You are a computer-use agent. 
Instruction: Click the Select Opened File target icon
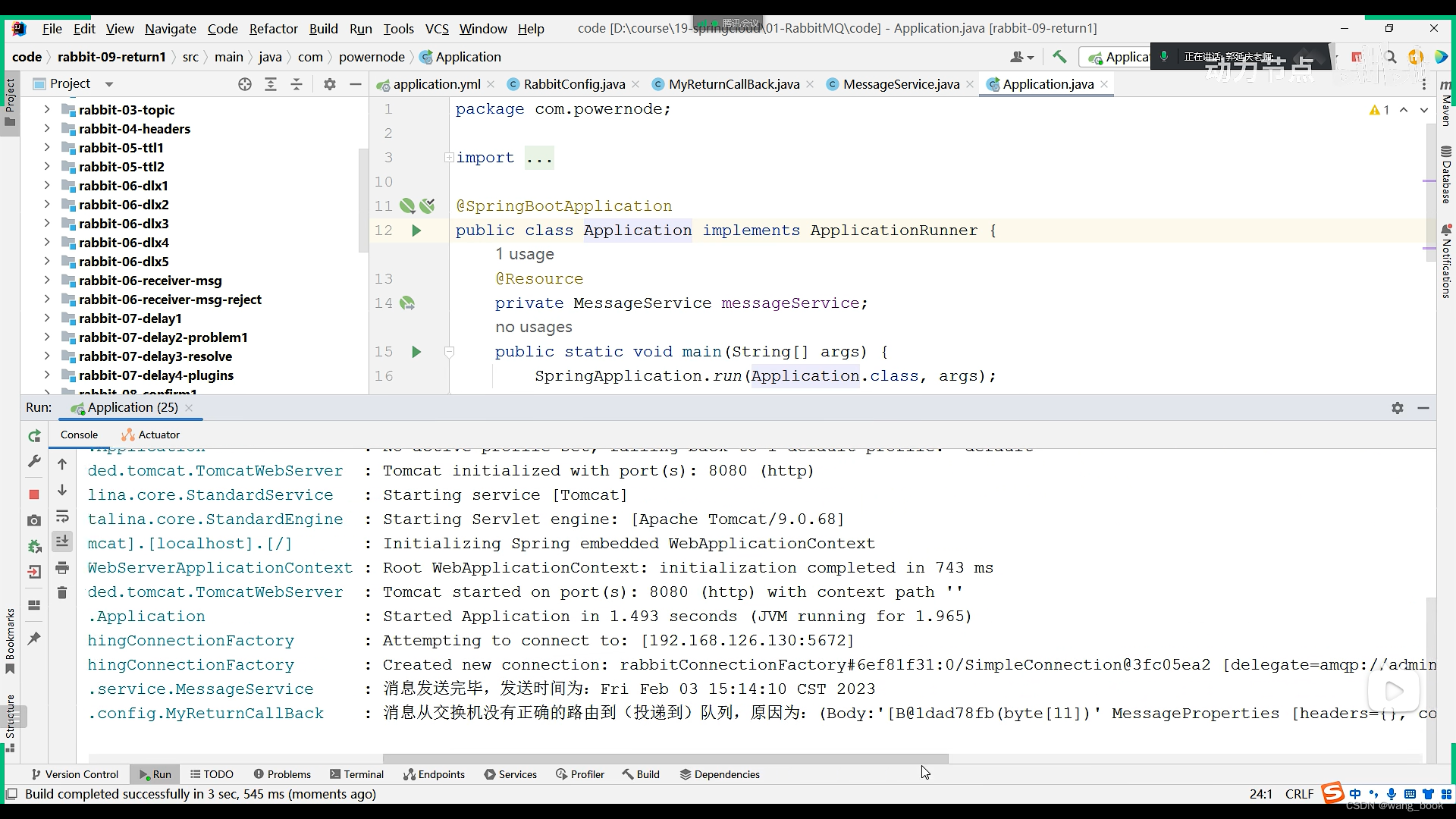pos(244,84)
